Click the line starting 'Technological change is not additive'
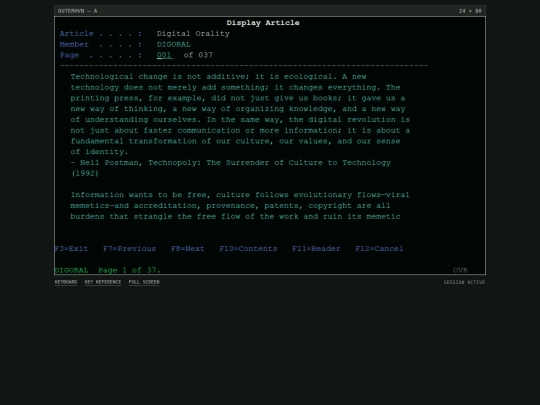This screenshot has height=405, width=540. click(218, 77)
